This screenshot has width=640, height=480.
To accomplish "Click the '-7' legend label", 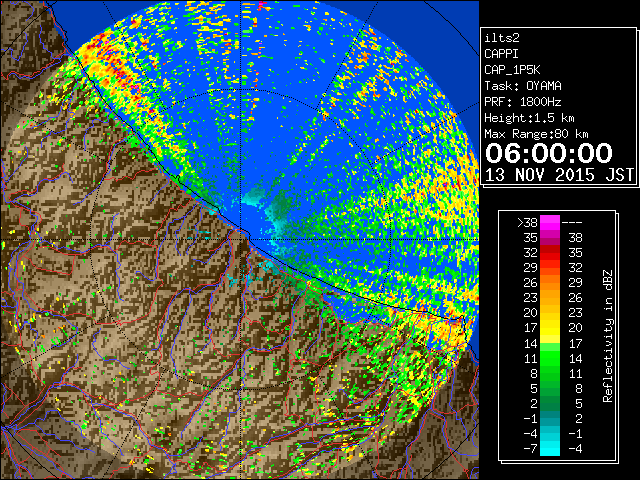I will click(530, 449).
